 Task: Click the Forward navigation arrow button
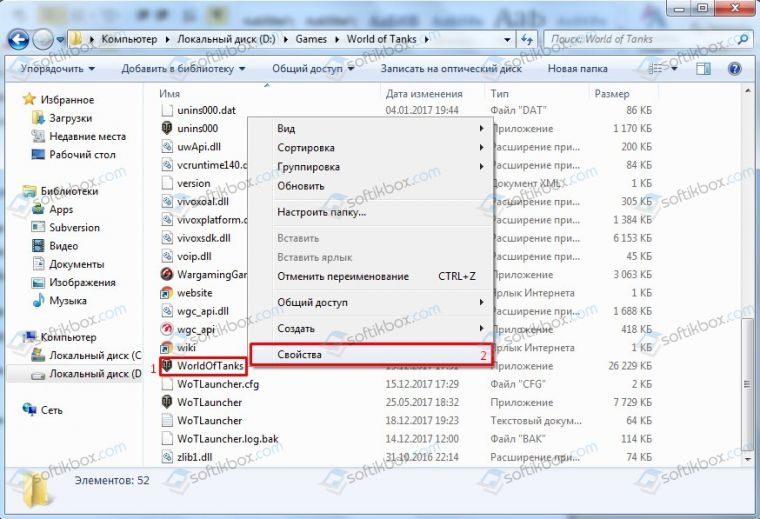(43, 39)
